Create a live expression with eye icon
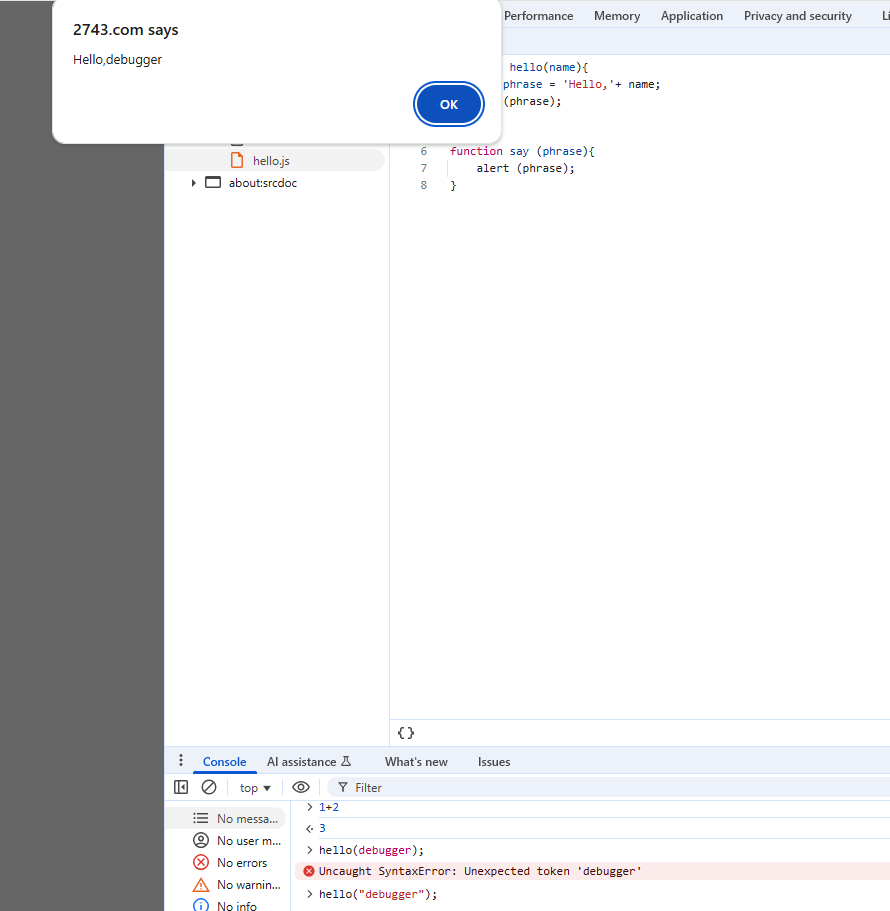Screen dimensions: 890x911 (x=301, y=787)
